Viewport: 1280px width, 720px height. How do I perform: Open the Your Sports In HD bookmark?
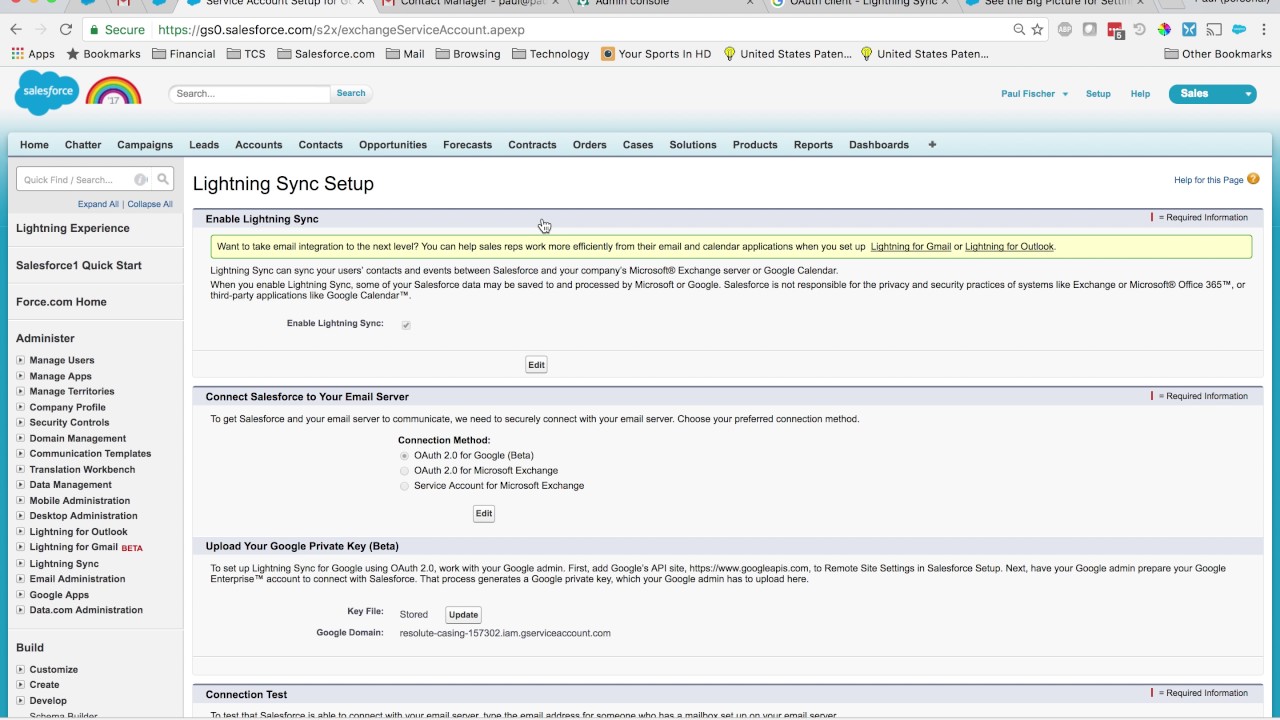point(656,54)
